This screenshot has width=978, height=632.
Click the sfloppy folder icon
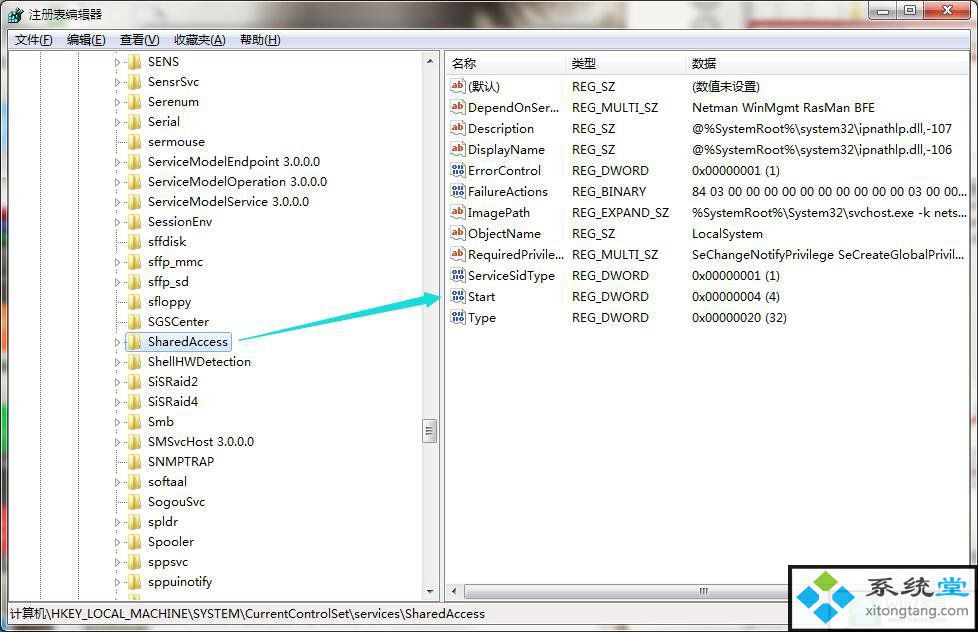point(135,302)
